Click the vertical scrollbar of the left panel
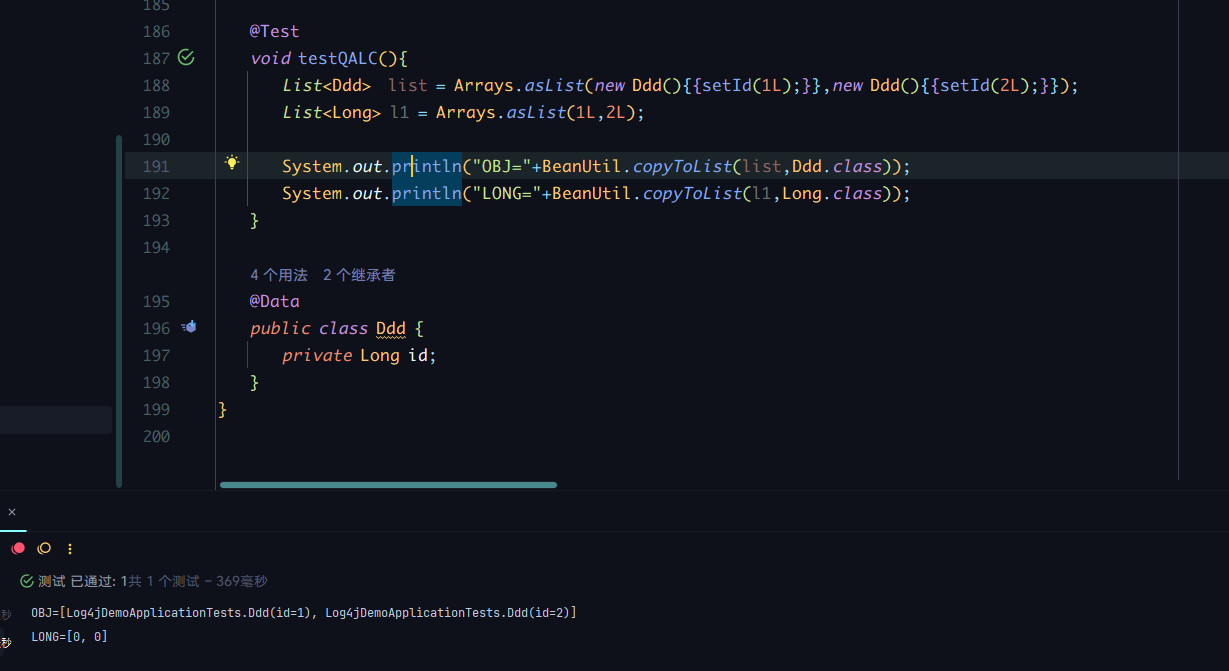This screenshot has height=671, width=1229. [x=119, y=311]
